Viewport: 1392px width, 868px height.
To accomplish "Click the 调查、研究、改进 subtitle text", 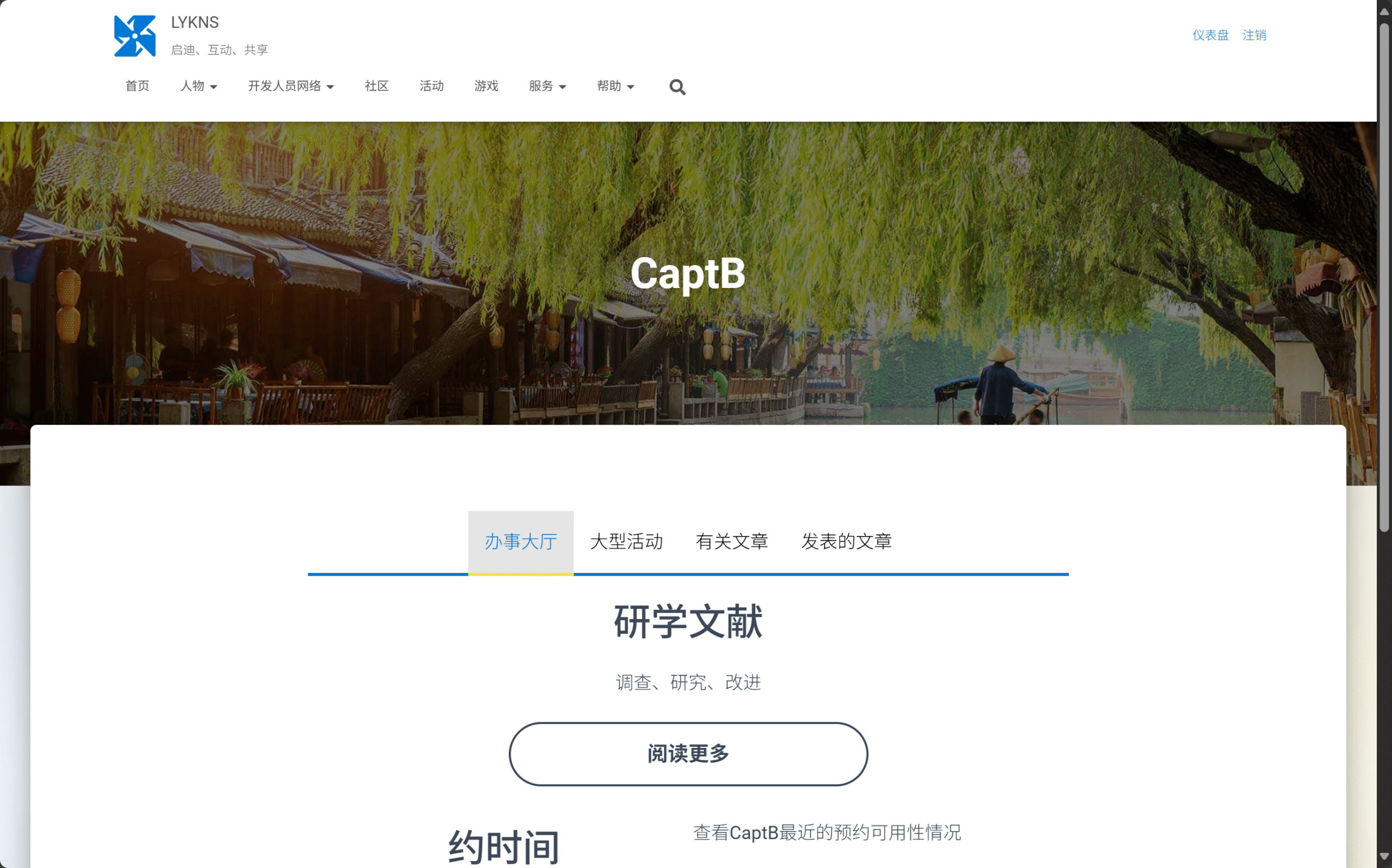I will [688, 682].
